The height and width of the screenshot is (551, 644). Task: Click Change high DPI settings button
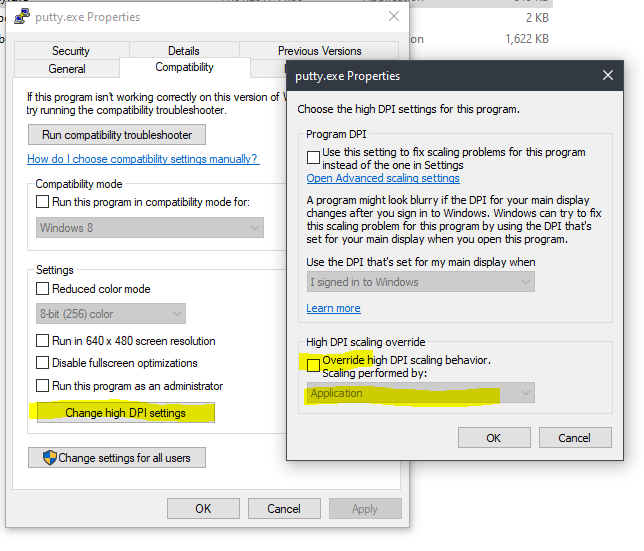pos(126,412)
